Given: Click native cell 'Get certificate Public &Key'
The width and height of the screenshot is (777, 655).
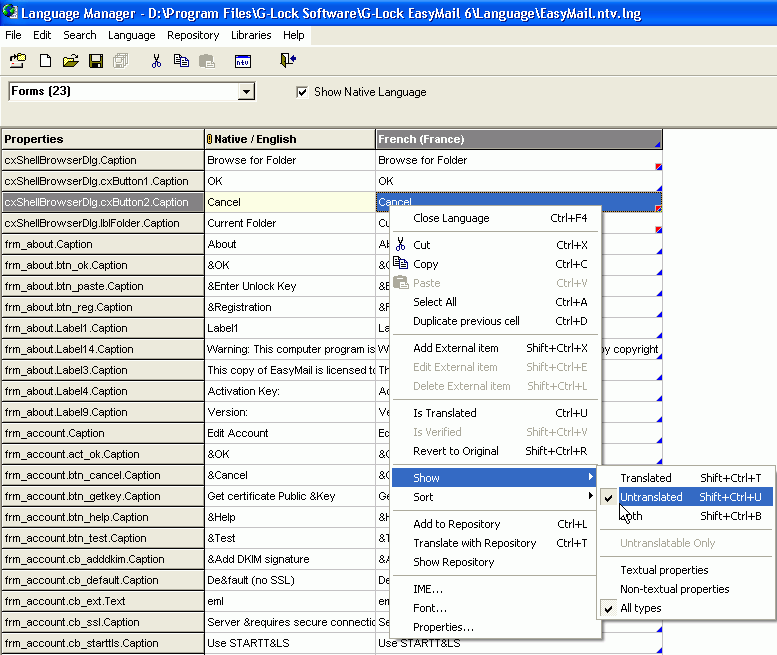Looking at the screenshot, I should (x=290, y=496).
